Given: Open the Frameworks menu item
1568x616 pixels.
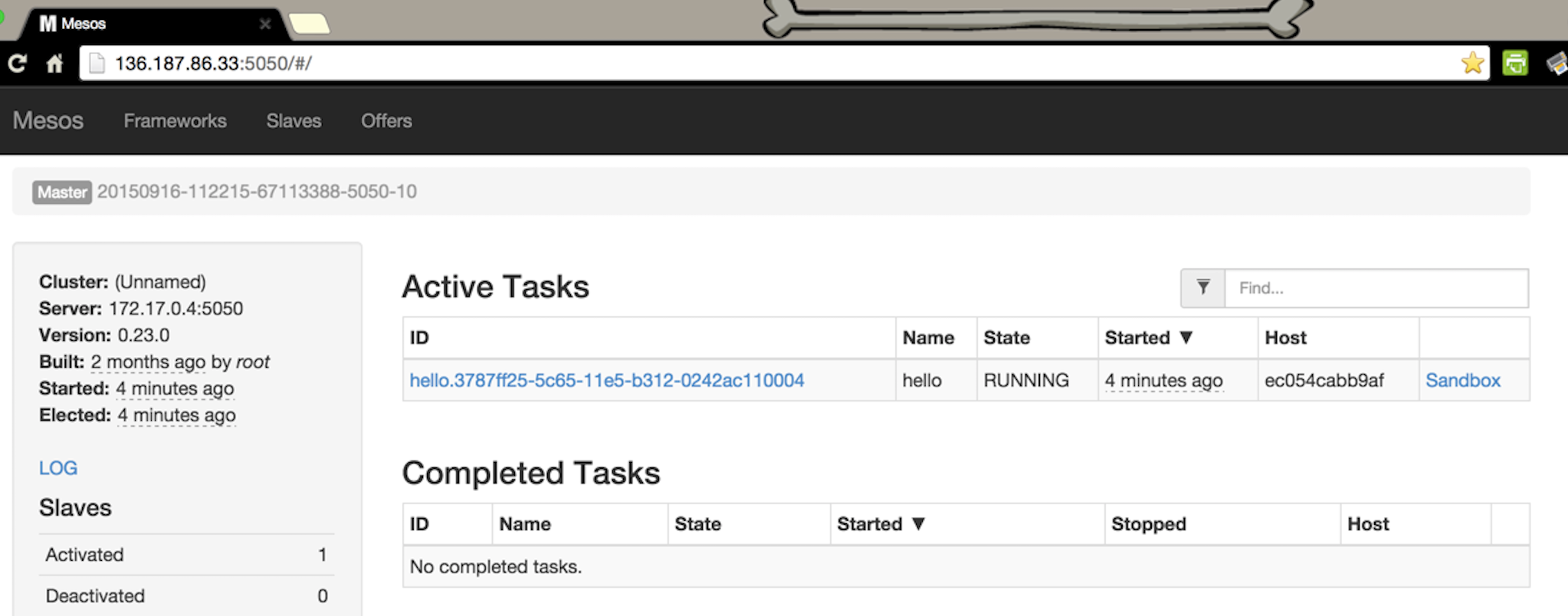Looking at the screenshot, I should (x=175, y=120).
